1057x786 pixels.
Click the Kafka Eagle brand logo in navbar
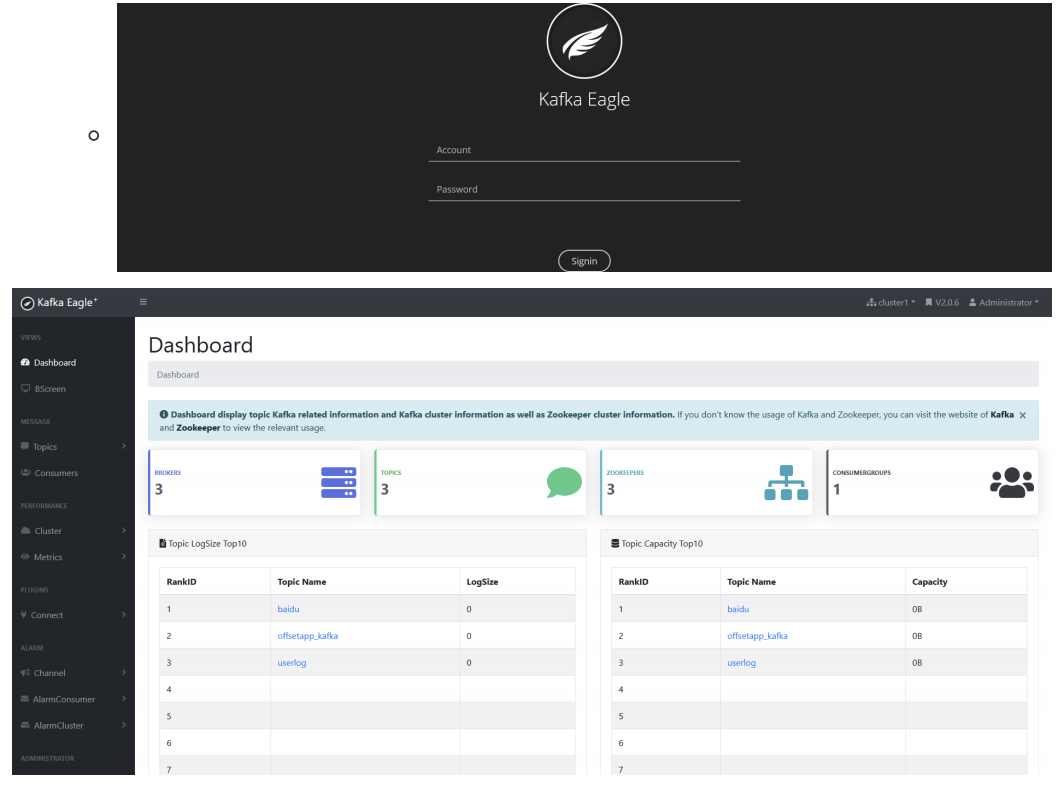[59, 303]
